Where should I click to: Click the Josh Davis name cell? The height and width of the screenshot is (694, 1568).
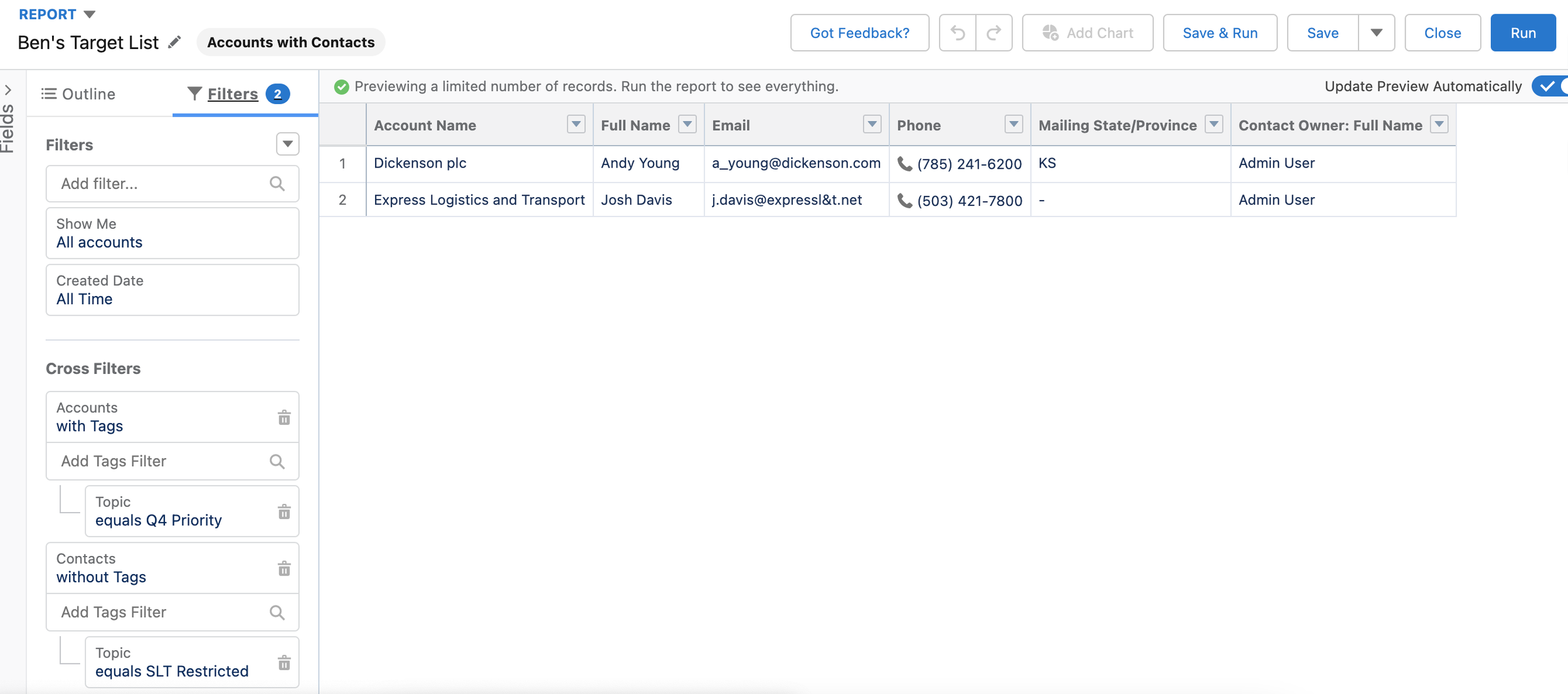point(649,200)
